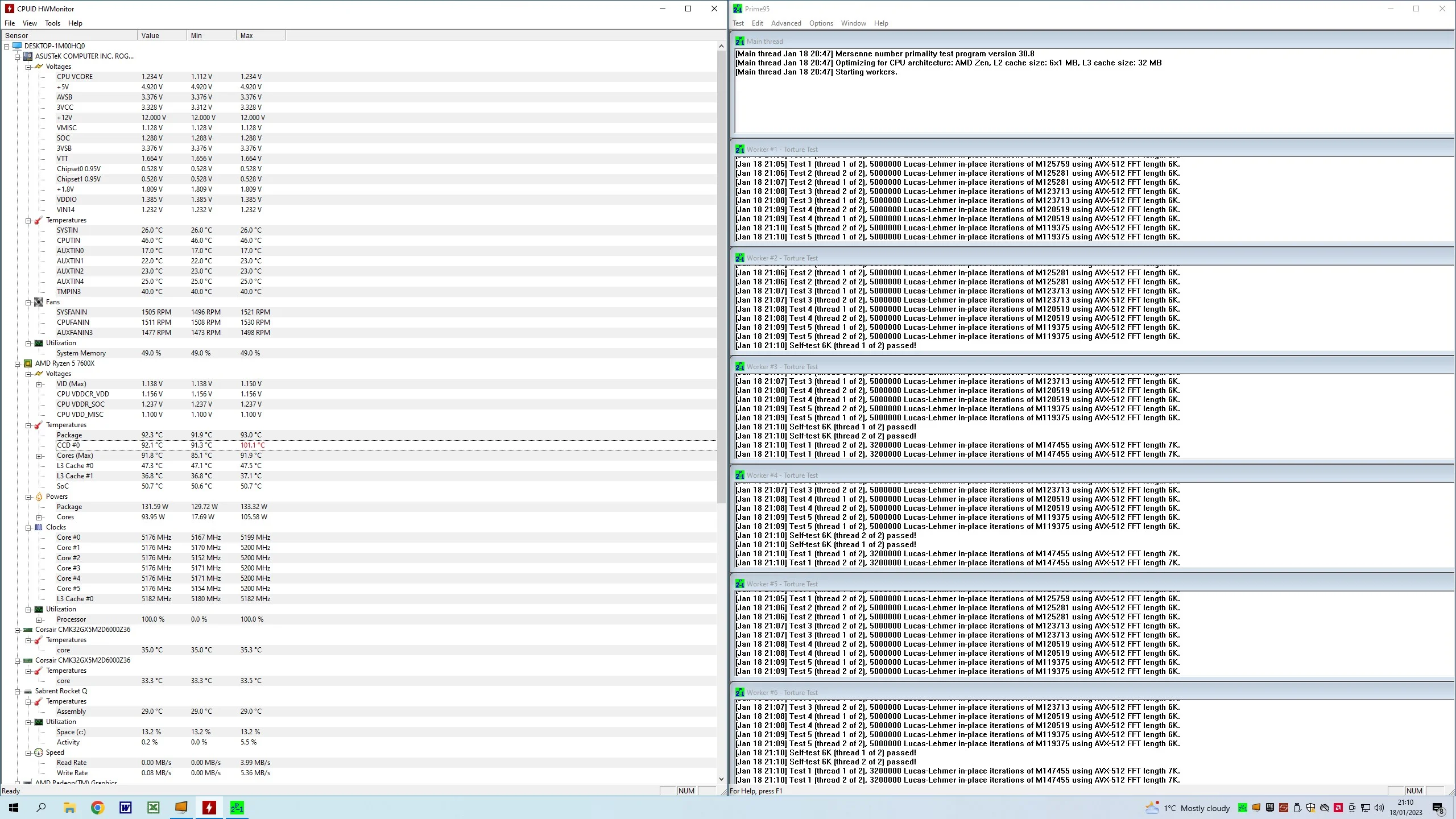The width and height of the screenshot is (1456, 819).
Task: Open the Windows search magnifier
Action: (42, 808)
